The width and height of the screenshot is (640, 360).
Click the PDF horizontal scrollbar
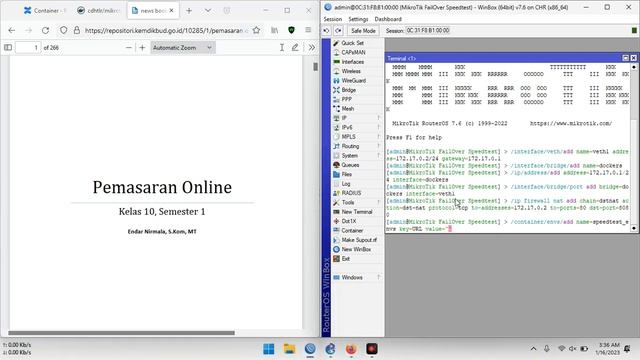click(x=121, y=333)
